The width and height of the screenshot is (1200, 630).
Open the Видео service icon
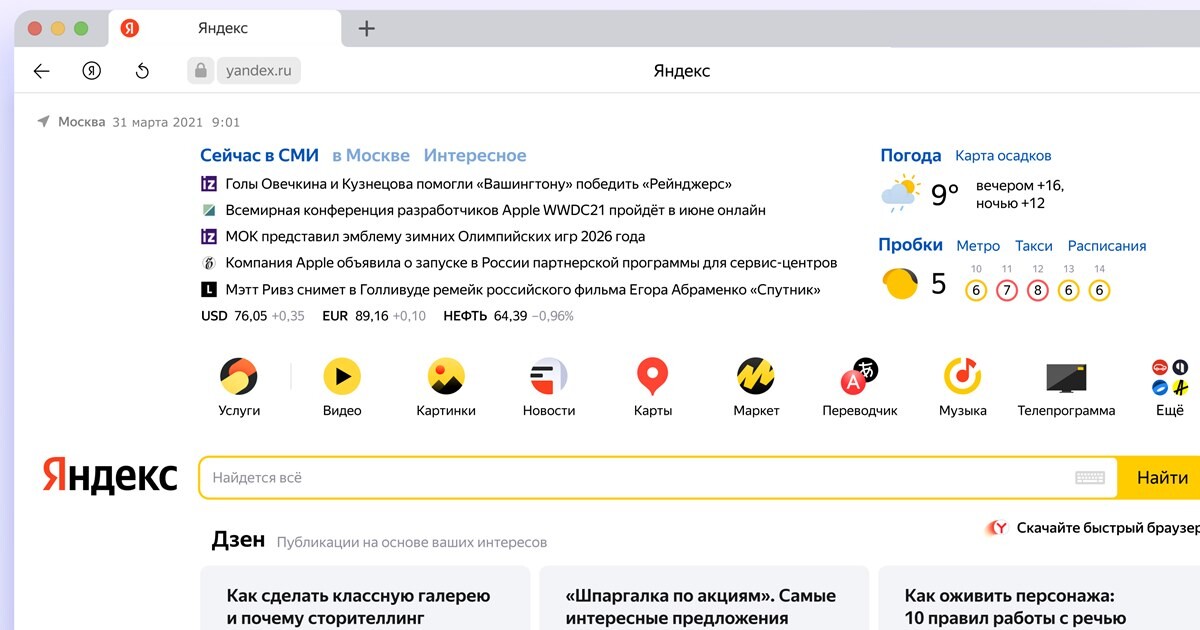click(x=342, y=377)
